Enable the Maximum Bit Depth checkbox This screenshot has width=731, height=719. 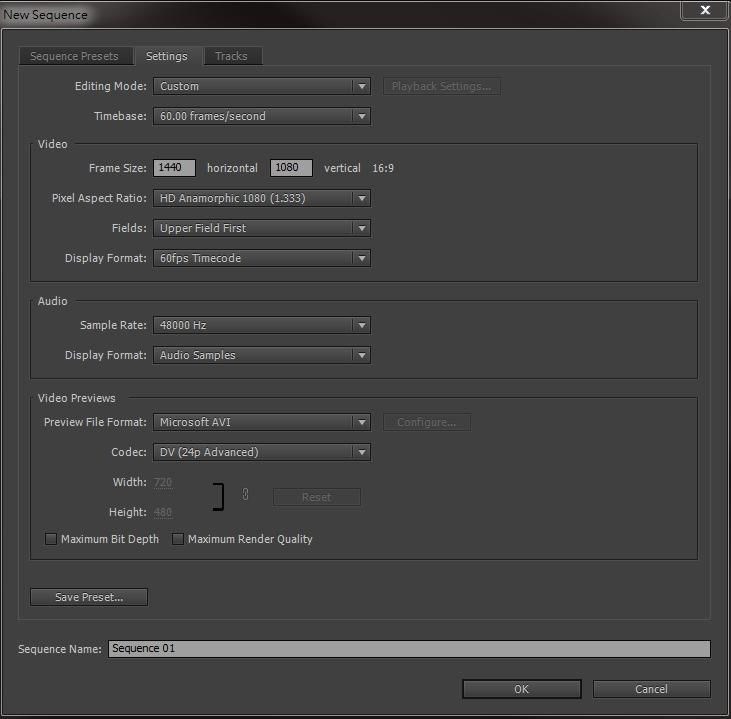coord(51,539)
